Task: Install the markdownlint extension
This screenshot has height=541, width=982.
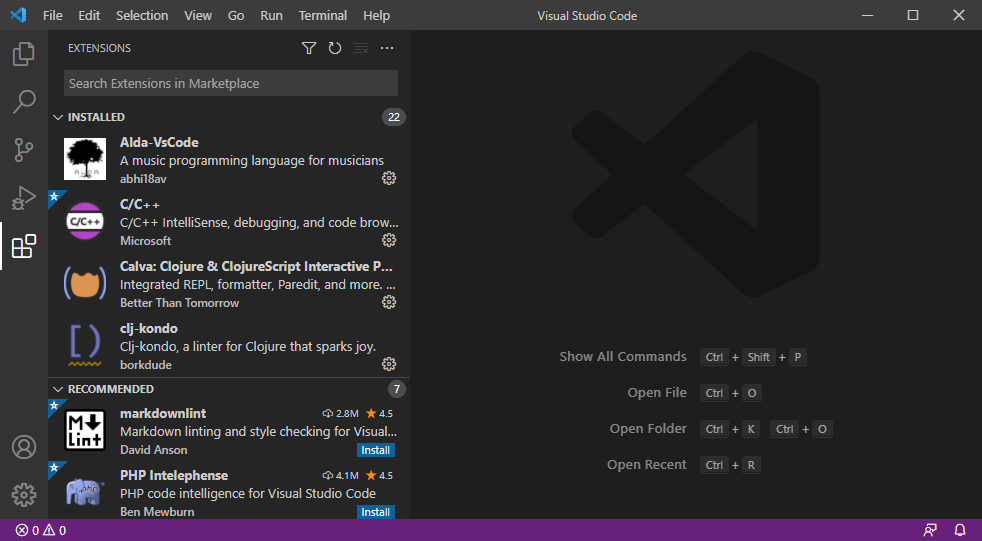Action: pos(376,450)
